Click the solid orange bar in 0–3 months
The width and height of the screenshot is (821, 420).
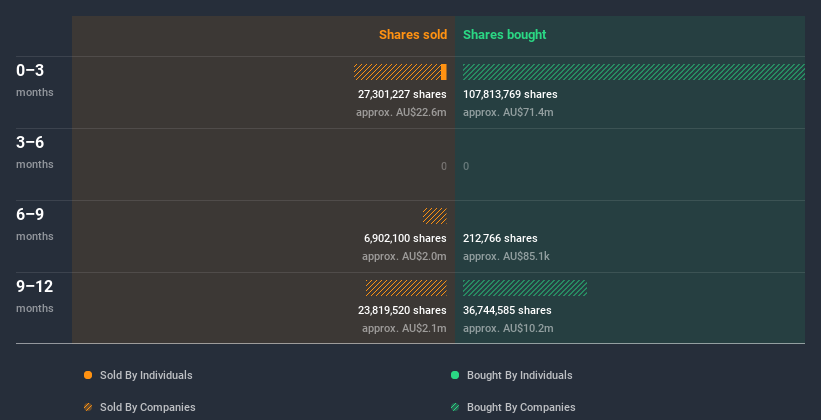(444, 72)
